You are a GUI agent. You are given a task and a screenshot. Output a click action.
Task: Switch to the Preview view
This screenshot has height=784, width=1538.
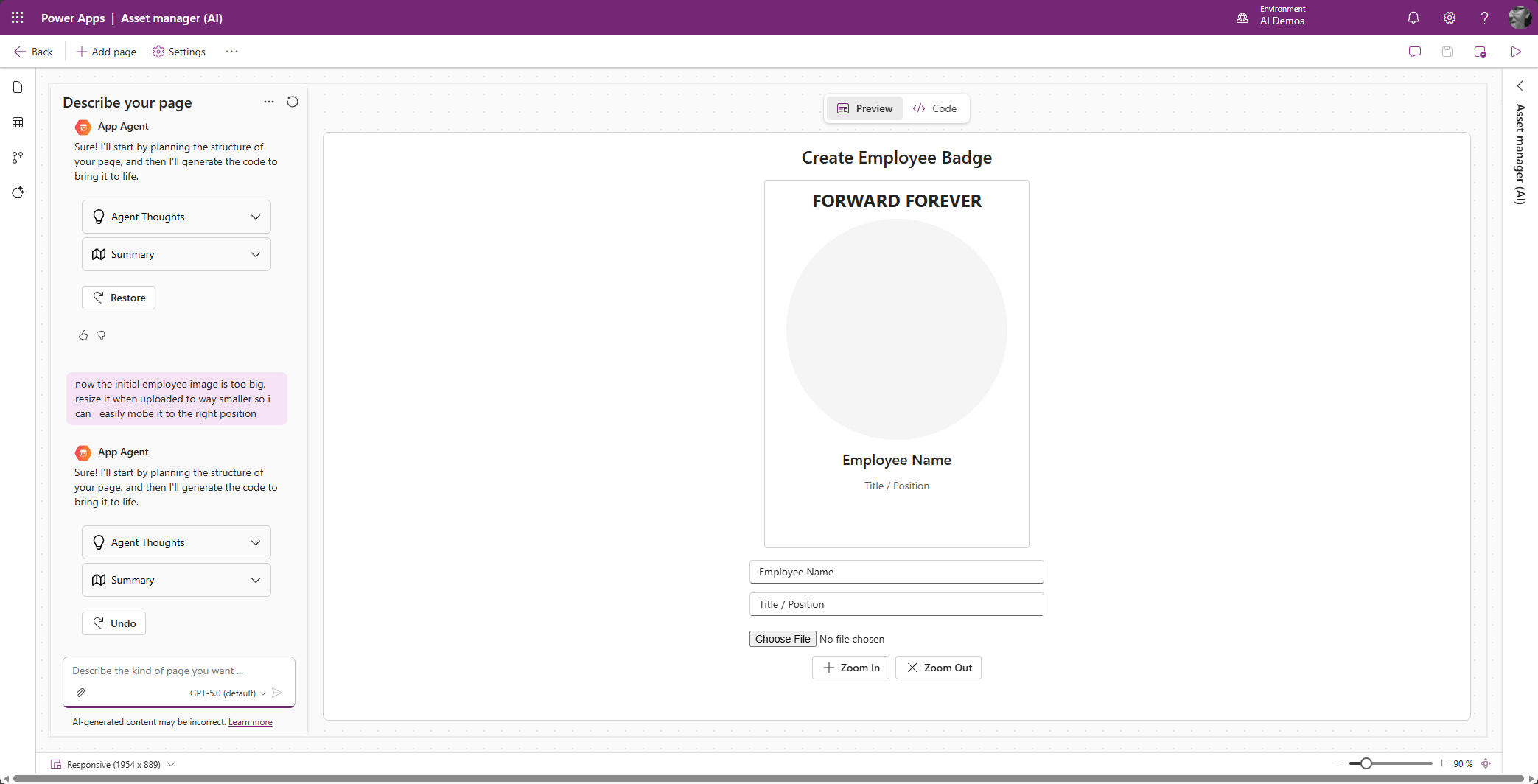pos(864,108)
